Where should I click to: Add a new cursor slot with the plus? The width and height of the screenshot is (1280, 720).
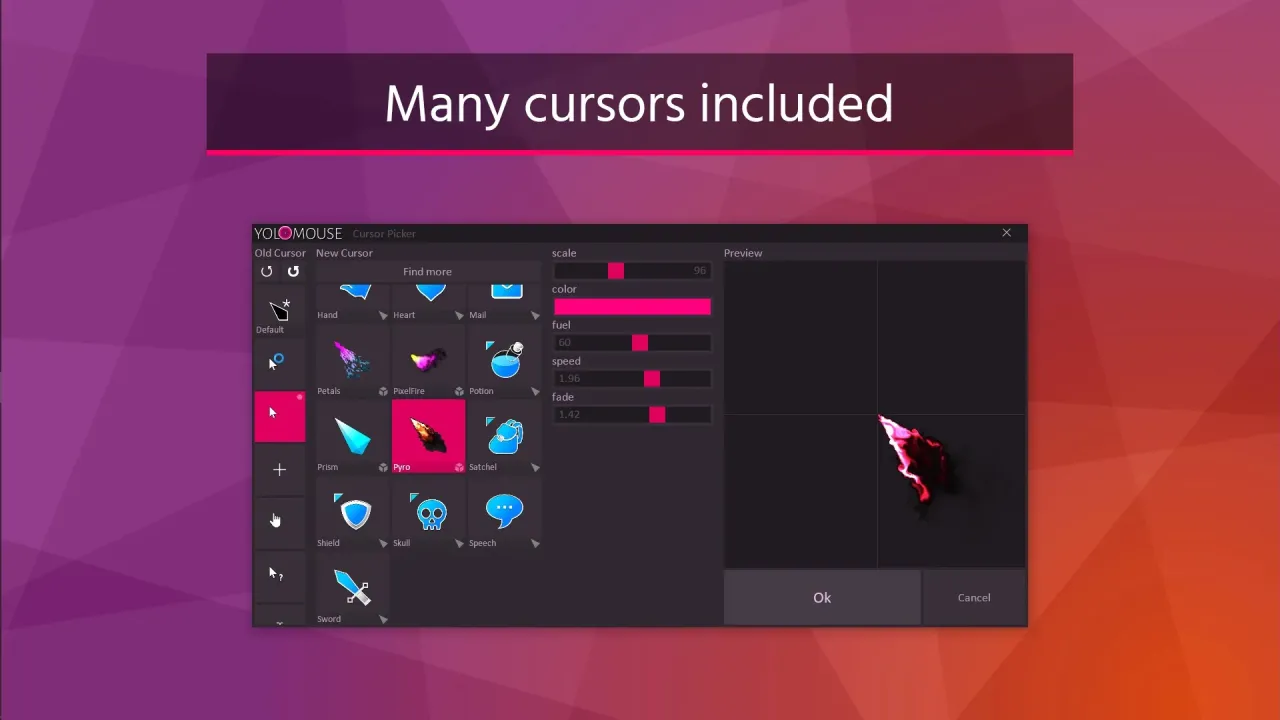pyautogui.click(x=279, y=469)
